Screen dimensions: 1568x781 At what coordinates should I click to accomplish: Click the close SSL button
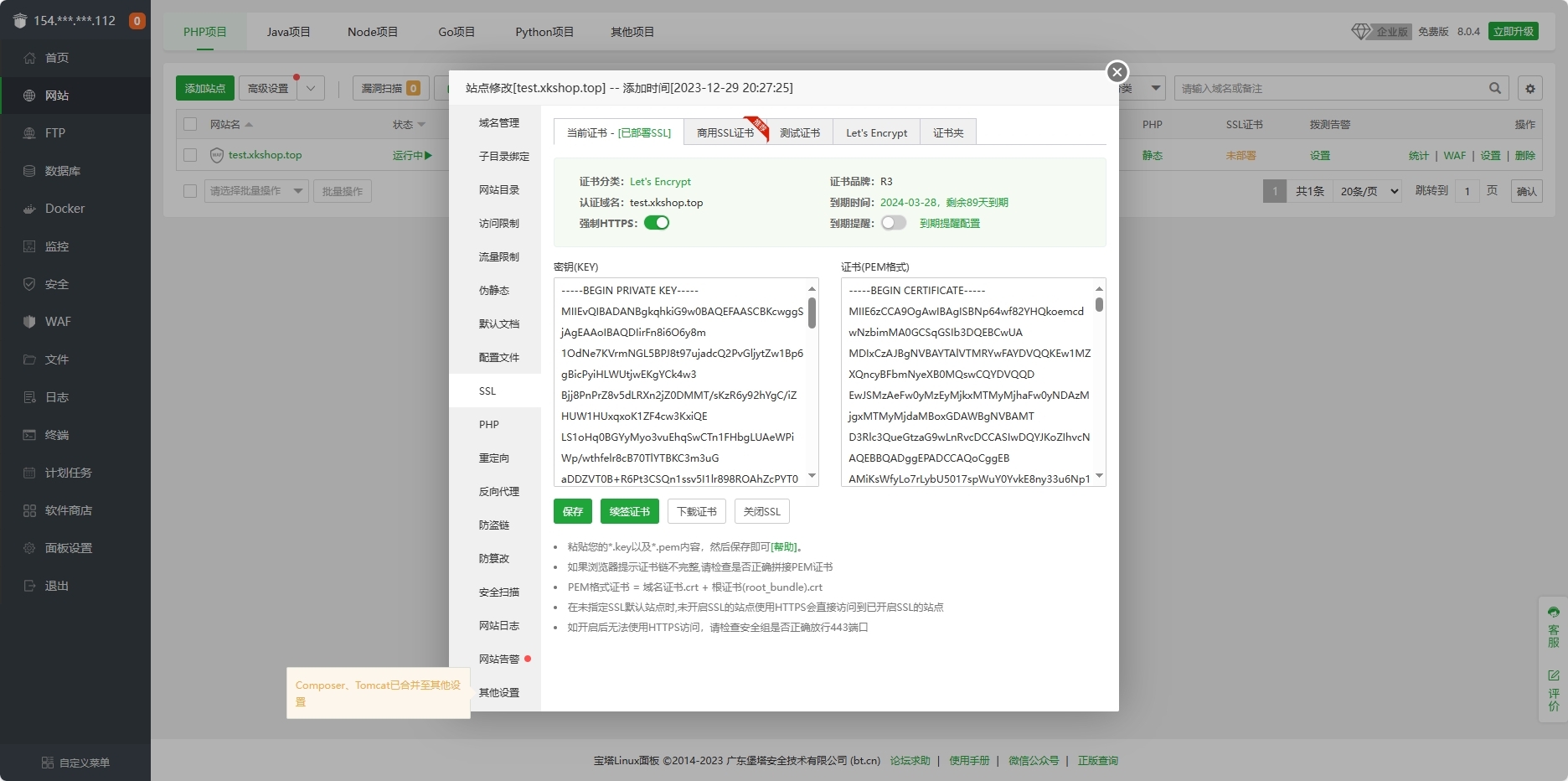tap(761, 511)
